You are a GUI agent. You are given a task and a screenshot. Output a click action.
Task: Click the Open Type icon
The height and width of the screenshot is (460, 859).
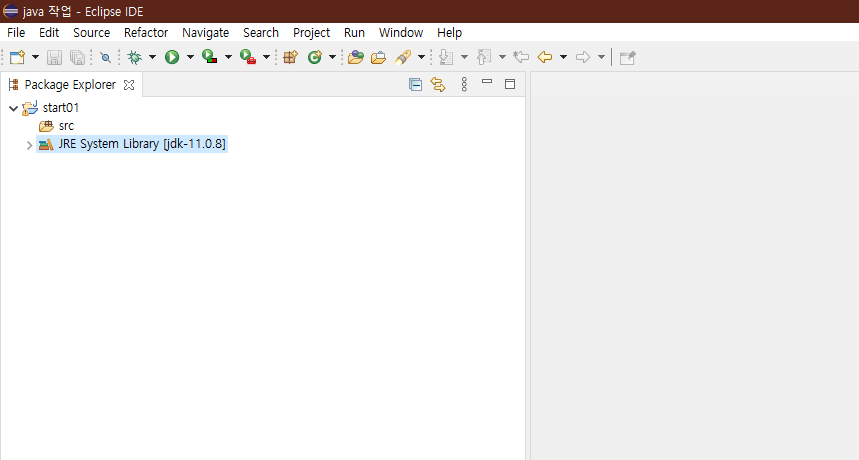coord(356,57)
